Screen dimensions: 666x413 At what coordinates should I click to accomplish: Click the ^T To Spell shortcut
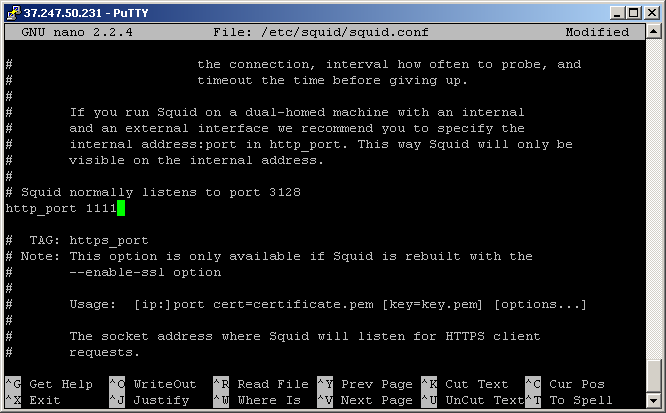pyautogui.click(x=569, y=400)
